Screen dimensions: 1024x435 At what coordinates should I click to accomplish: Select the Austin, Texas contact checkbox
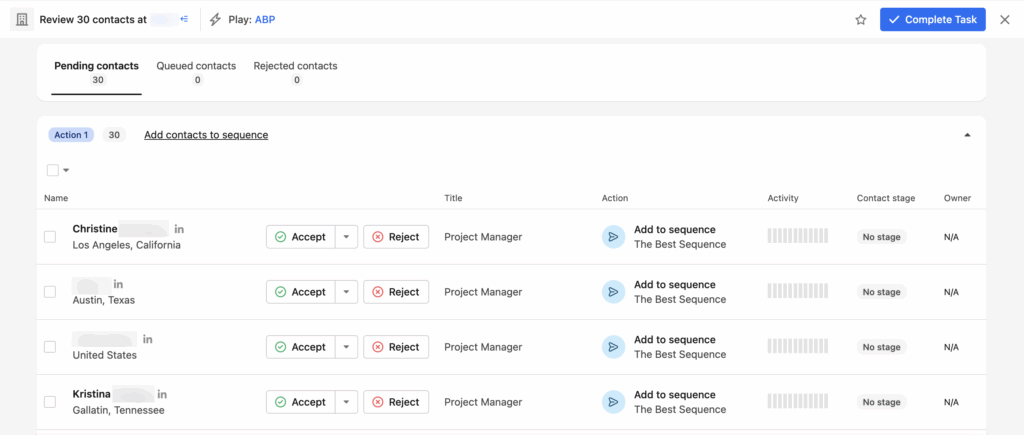[50, 292]
